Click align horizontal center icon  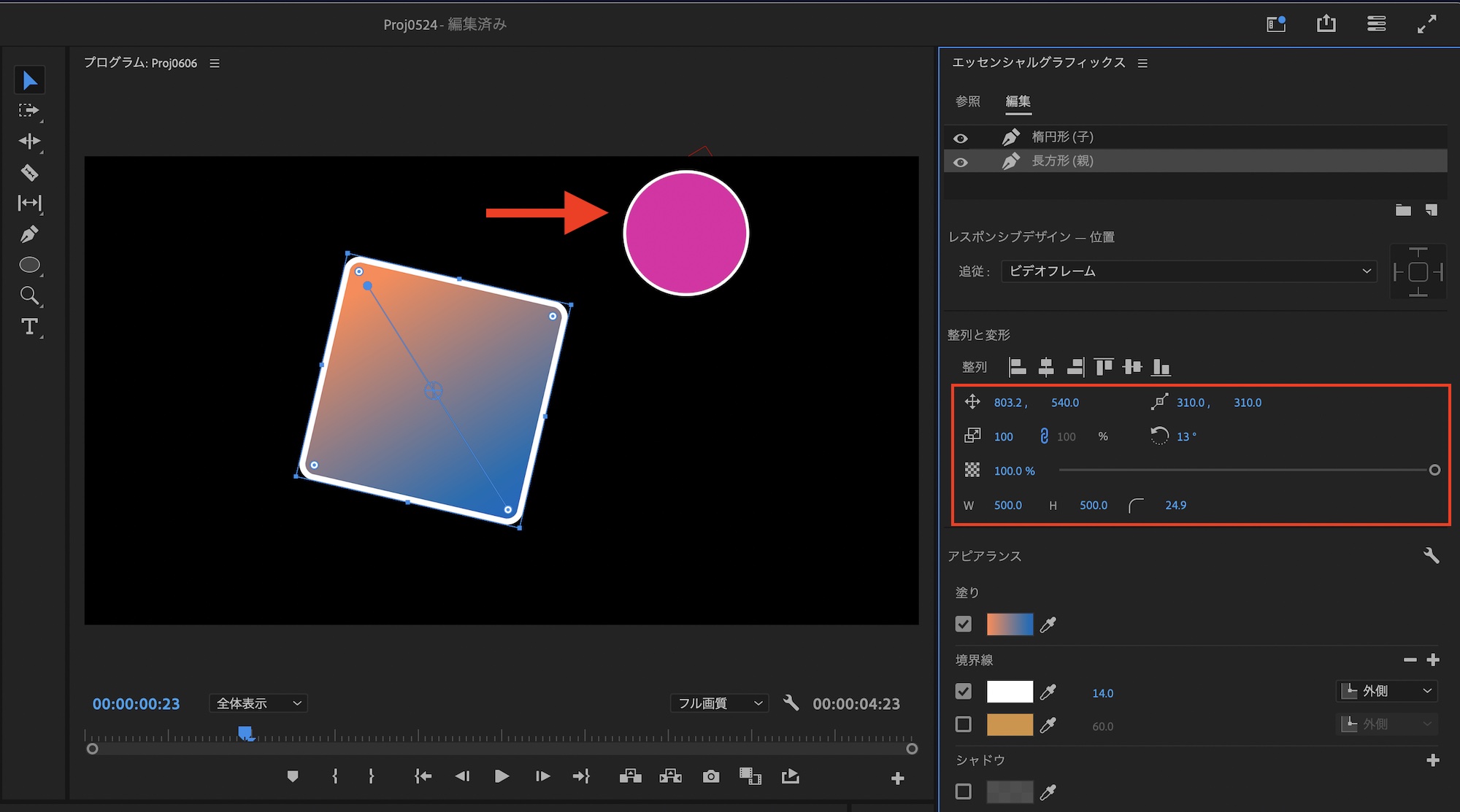click(1046, 367)
